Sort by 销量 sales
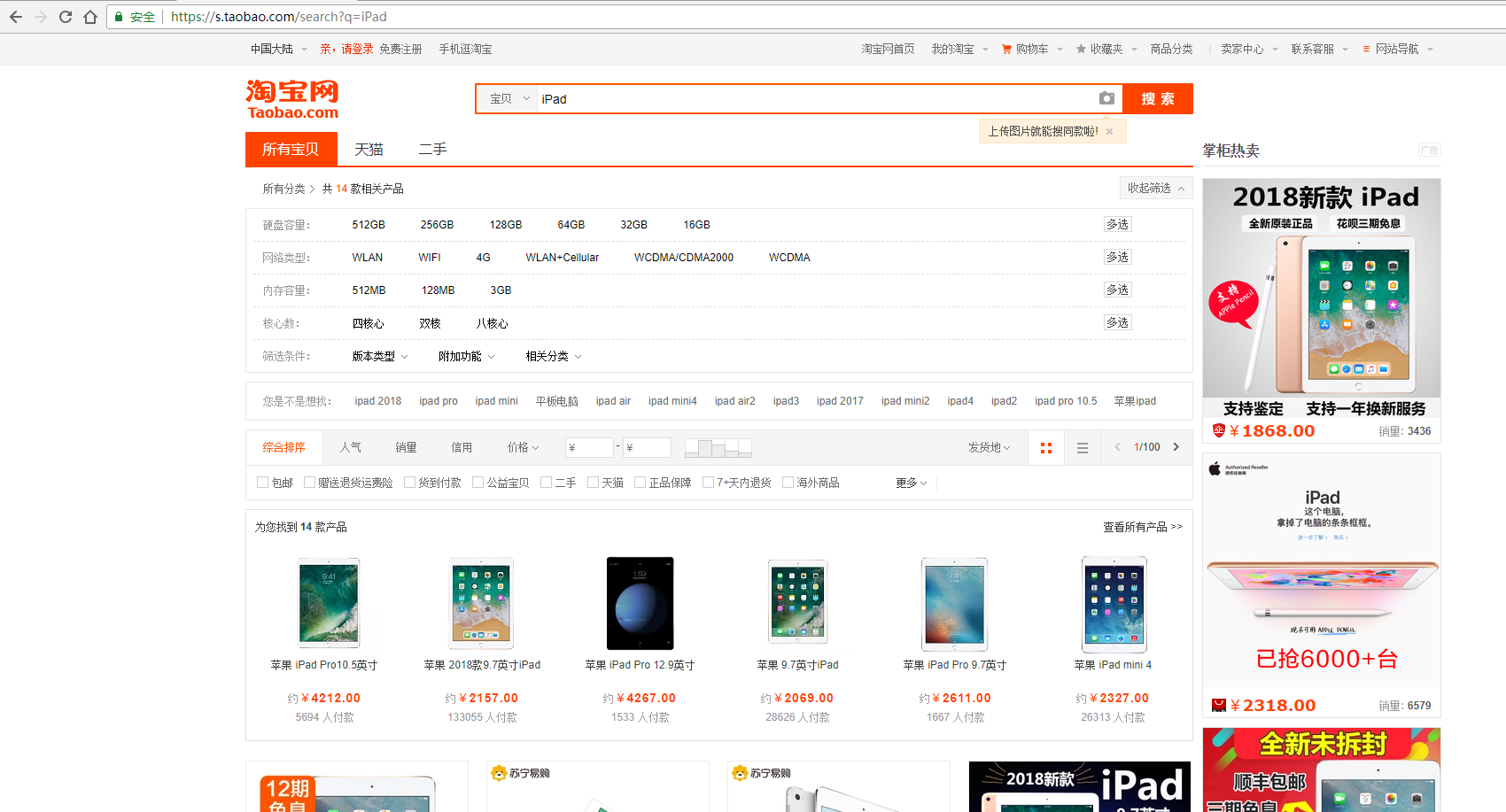The image size is (1506, 812). [407, 448]
